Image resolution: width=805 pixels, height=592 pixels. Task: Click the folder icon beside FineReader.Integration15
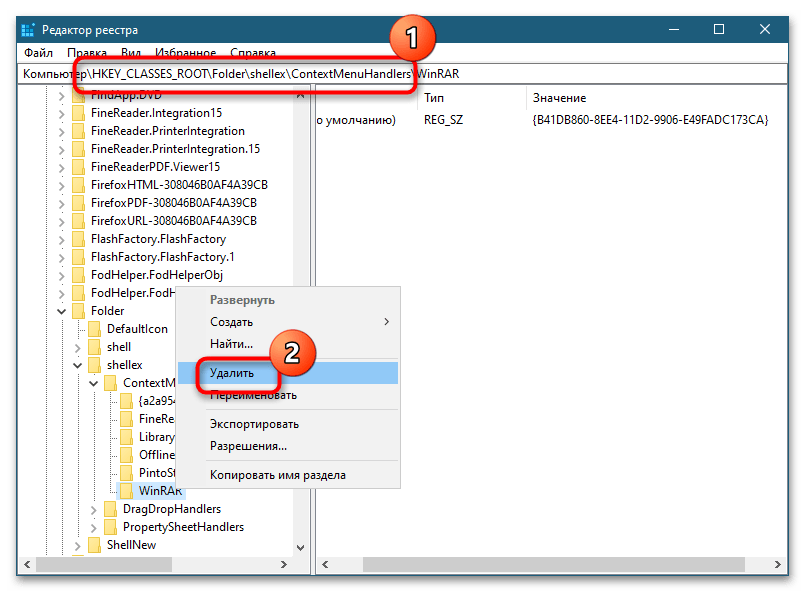(x=78, y=113)
